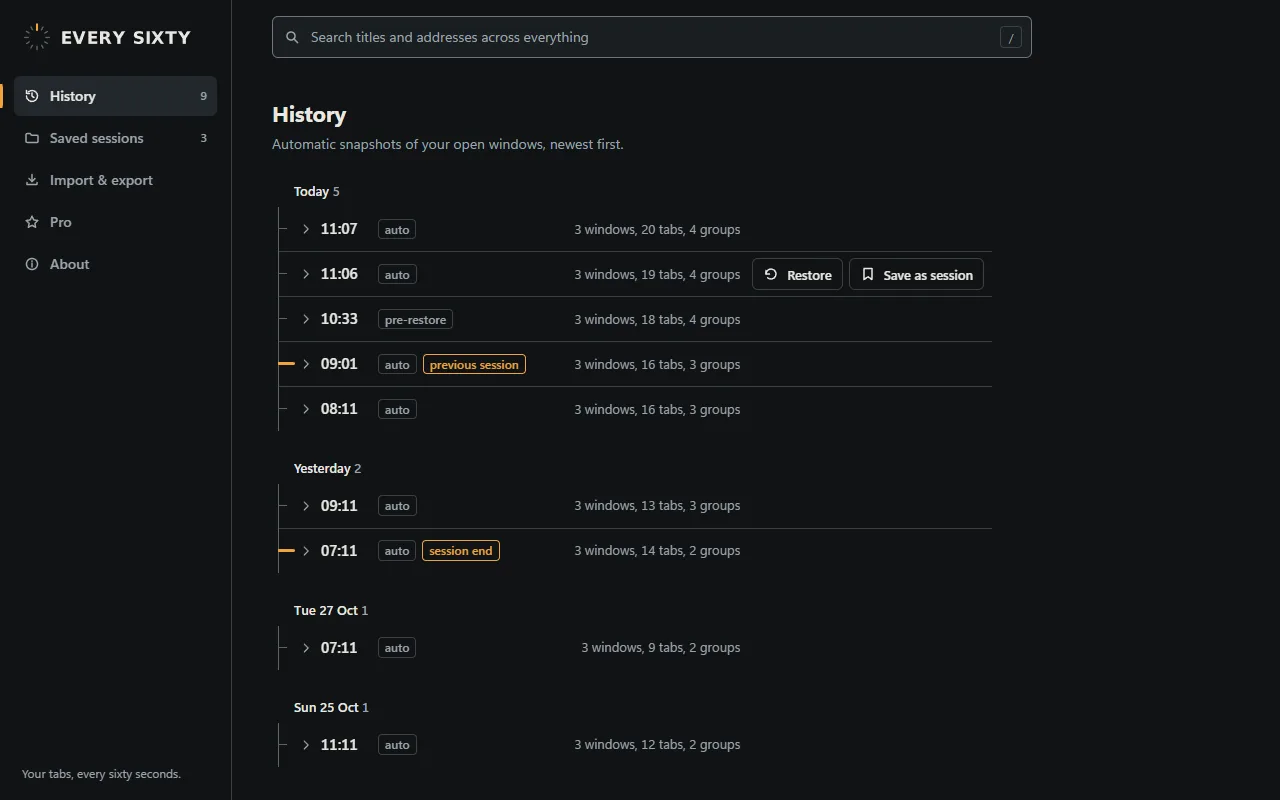Focus the search titles and addresses field
Image resolution: width=1280 pixels, height=800 pixels.
[652, 37]
